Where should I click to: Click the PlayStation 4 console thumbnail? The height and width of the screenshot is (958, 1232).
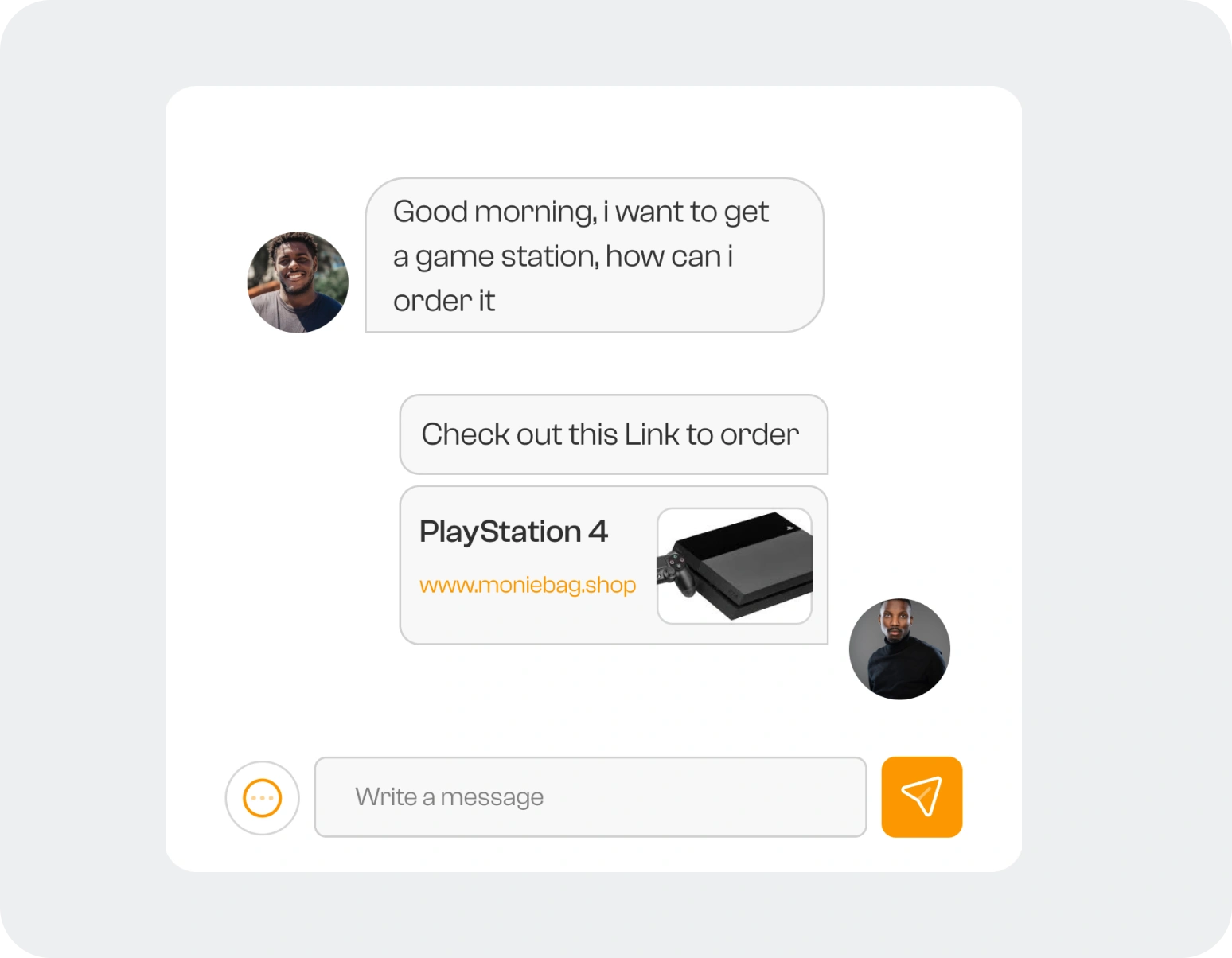point(735,566)
